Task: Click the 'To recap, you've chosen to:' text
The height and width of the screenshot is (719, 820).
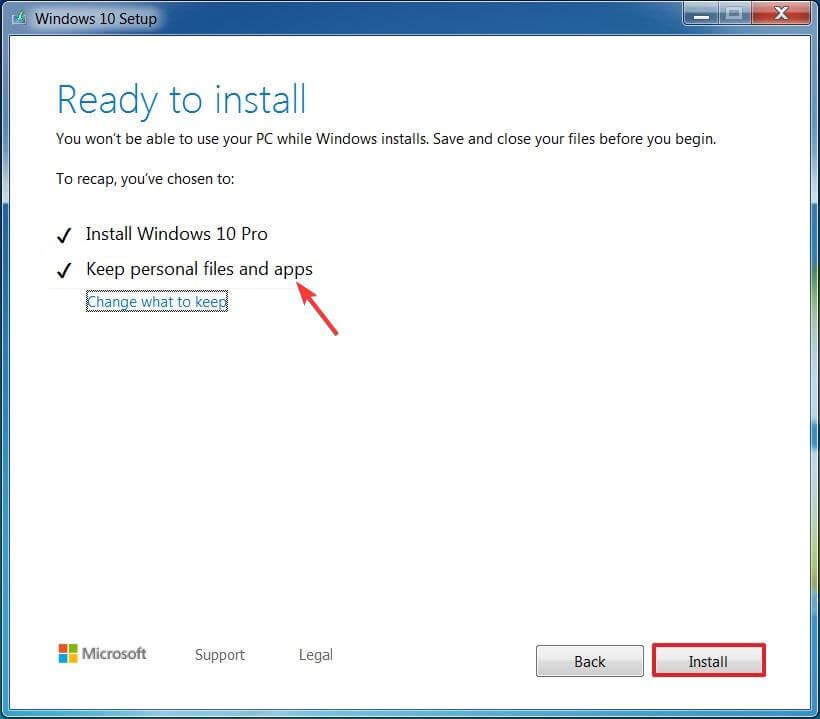Action: (145, 179)
